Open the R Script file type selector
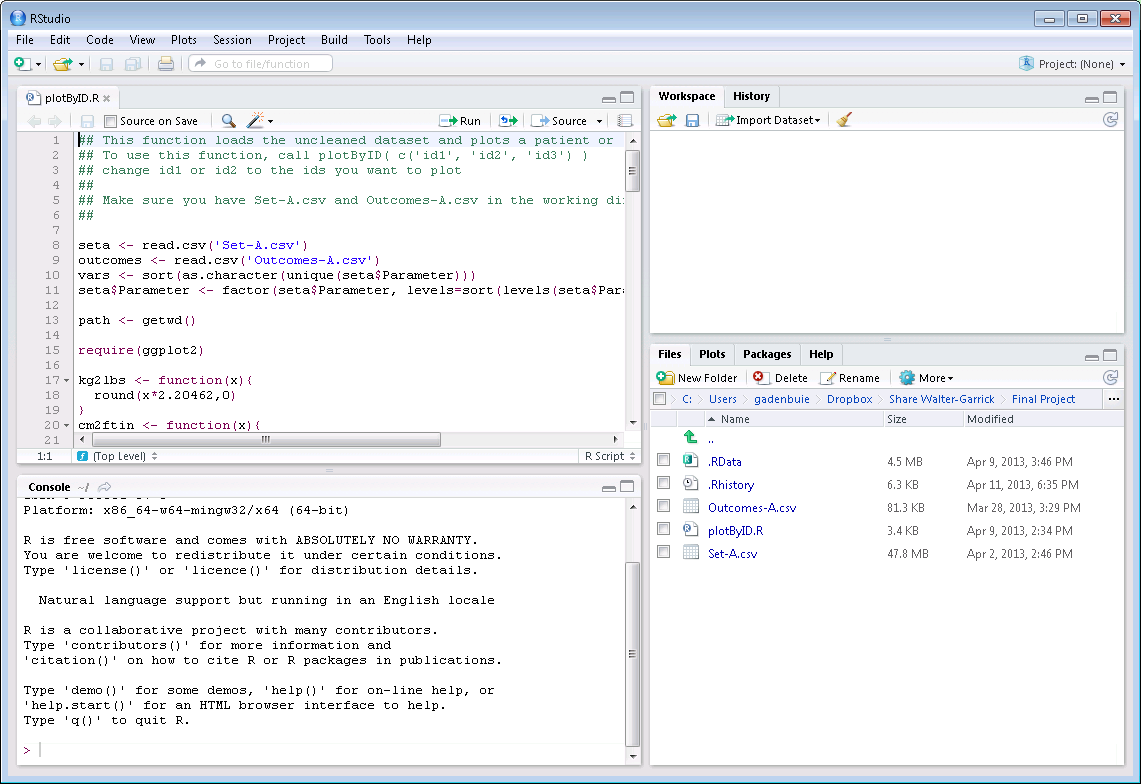The height and width of the screenshot is (784, 1141). (x=610, y=456)
